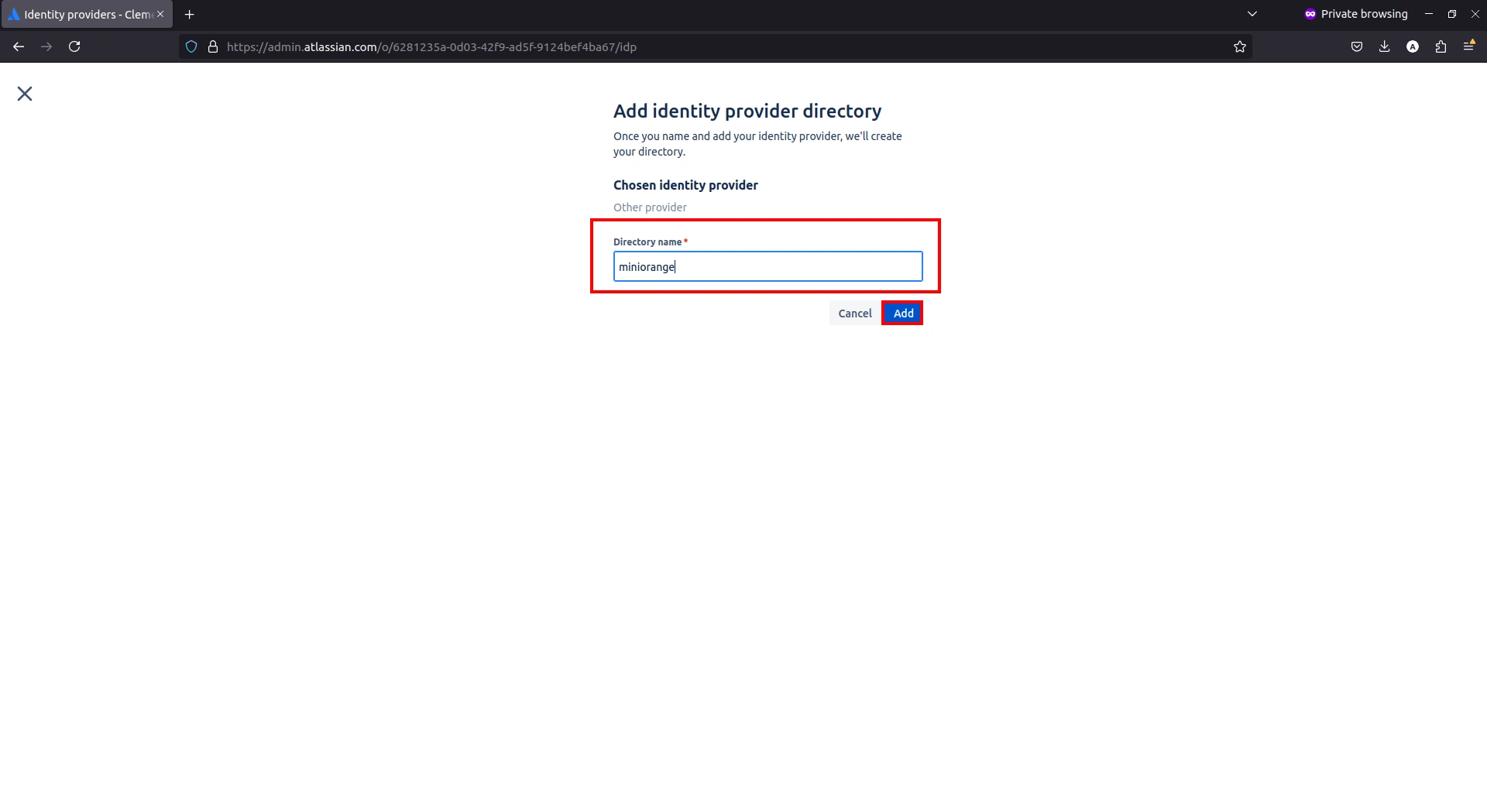This screenshot has width=1487, height=812.
Task: Open the Extensions puzzle-piece icon
Action: 1441,46
